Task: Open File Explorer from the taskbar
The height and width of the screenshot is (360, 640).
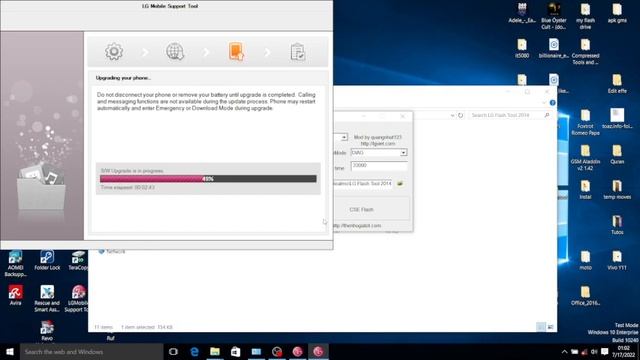Action: coord(215,351)
